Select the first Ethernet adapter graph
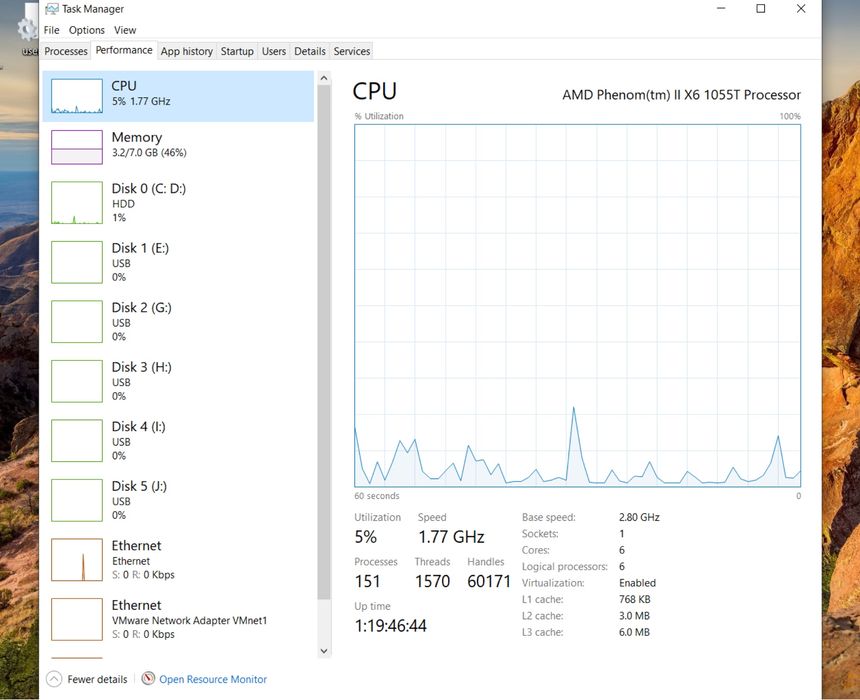Image resolution: width=860 pixels, height=700 pixels. (77, 560)
